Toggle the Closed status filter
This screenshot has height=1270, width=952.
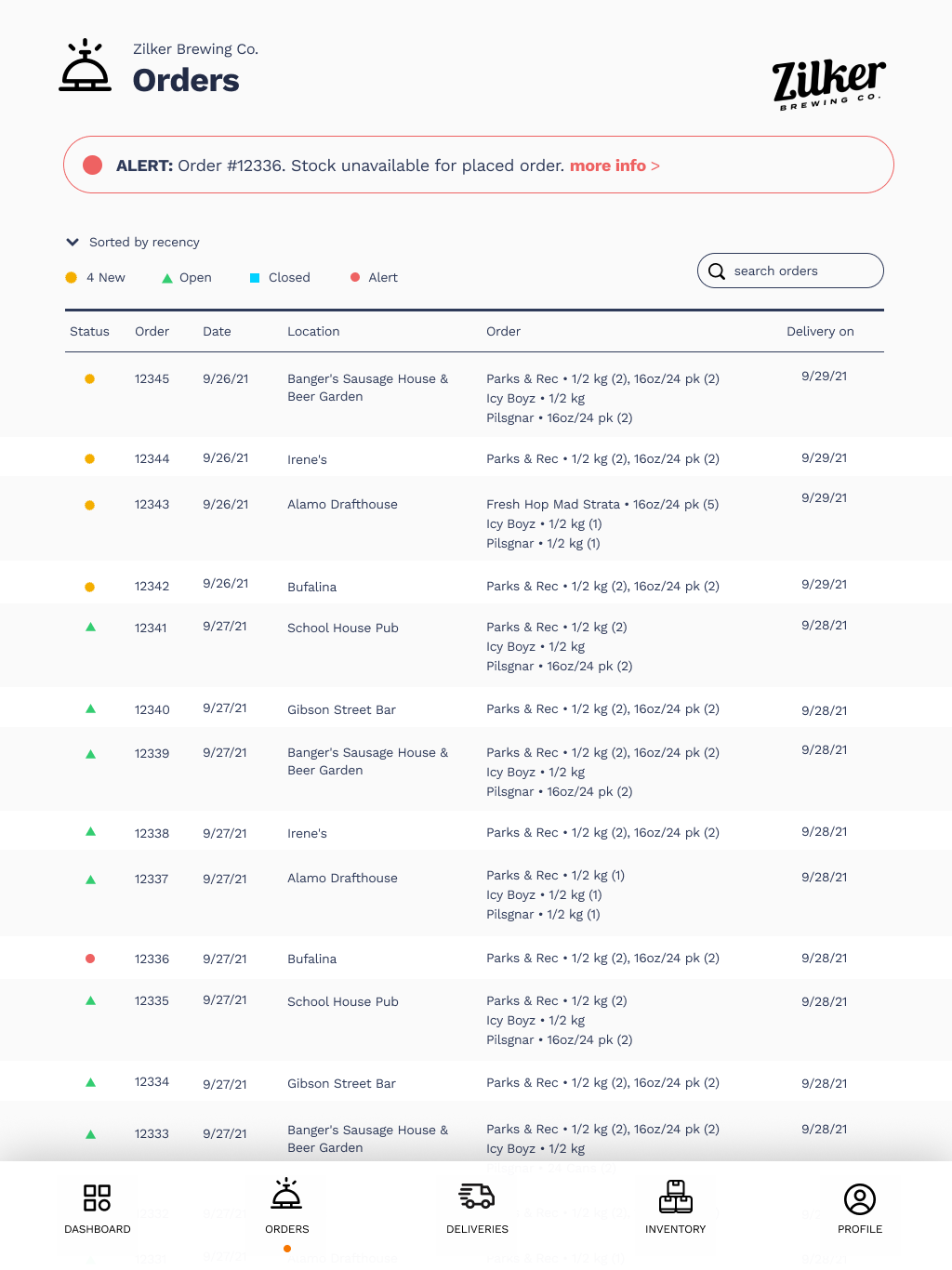click(x=280, y=278)
